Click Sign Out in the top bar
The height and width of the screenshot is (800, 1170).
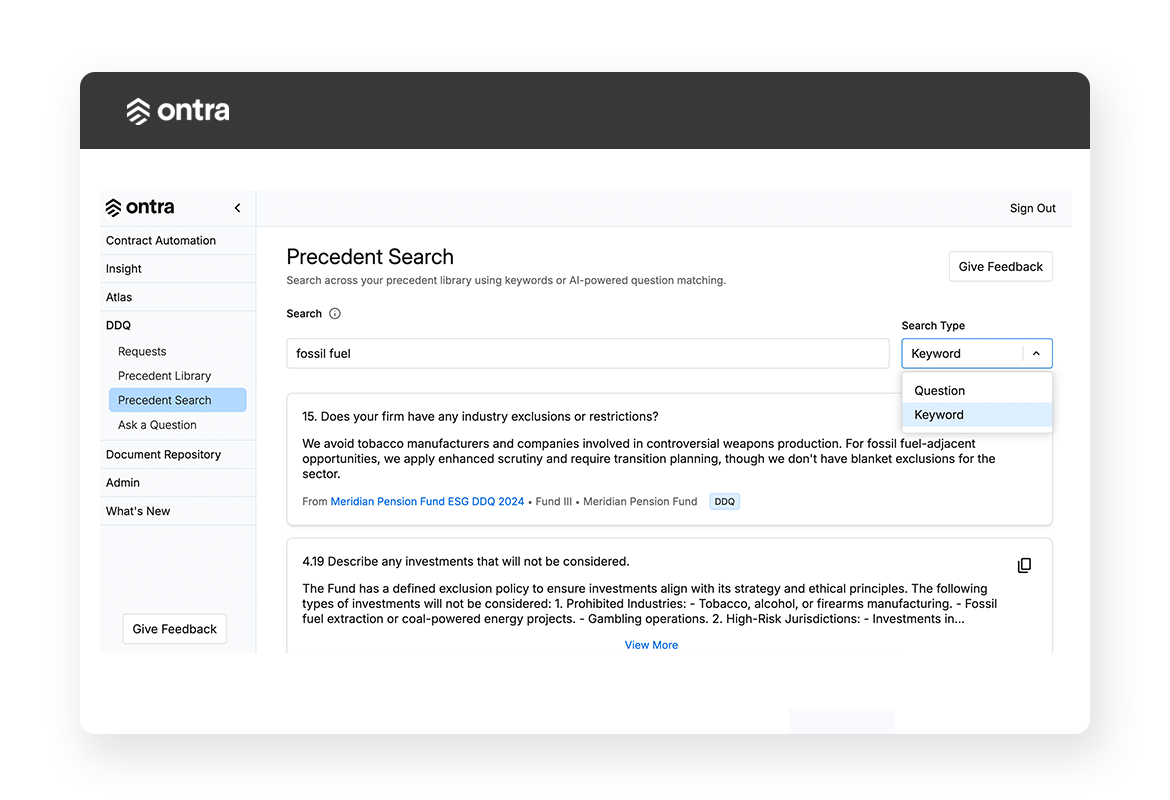tap(1032, 209)
